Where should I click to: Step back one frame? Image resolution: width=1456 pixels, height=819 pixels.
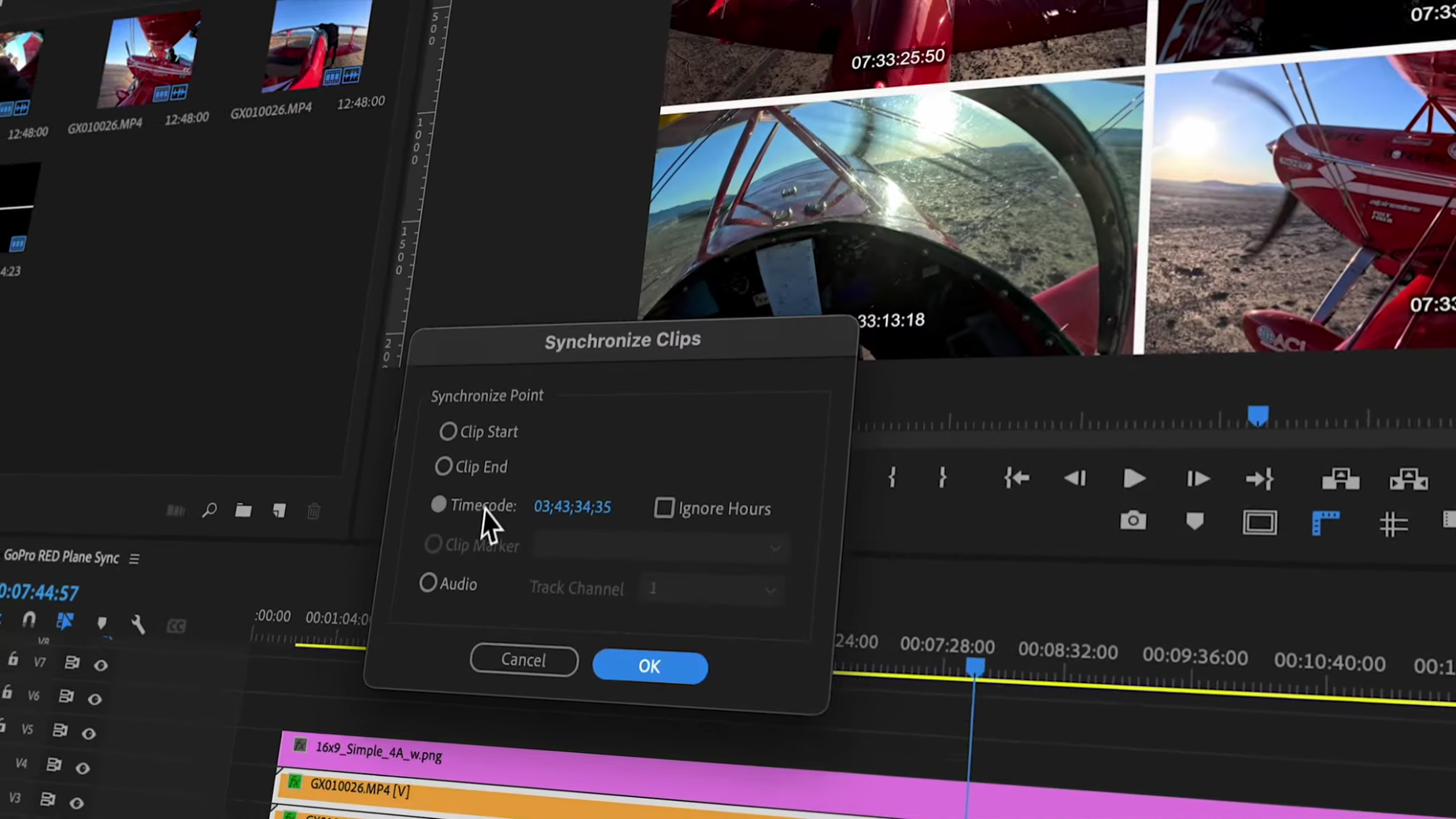coord(1075,478)
